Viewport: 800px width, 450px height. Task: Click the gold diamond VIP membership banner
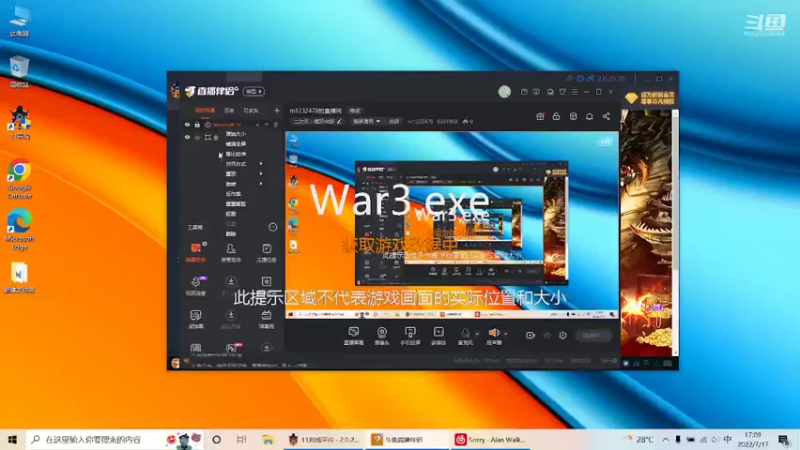(650, 98)
